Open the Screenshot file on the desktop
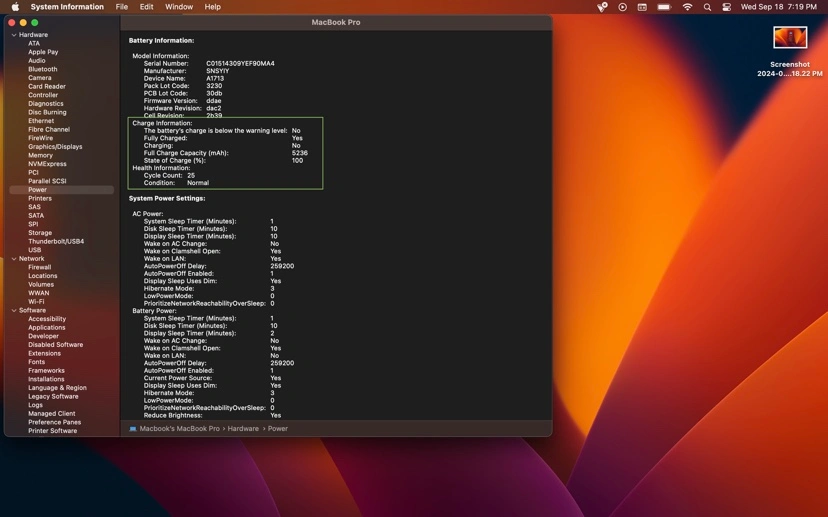 coord(790,37)
